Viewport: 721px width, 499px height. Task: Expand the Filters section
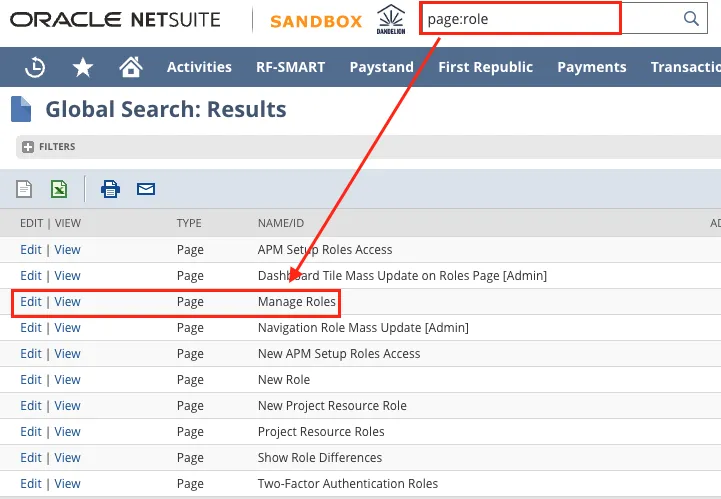coord(28,147)
